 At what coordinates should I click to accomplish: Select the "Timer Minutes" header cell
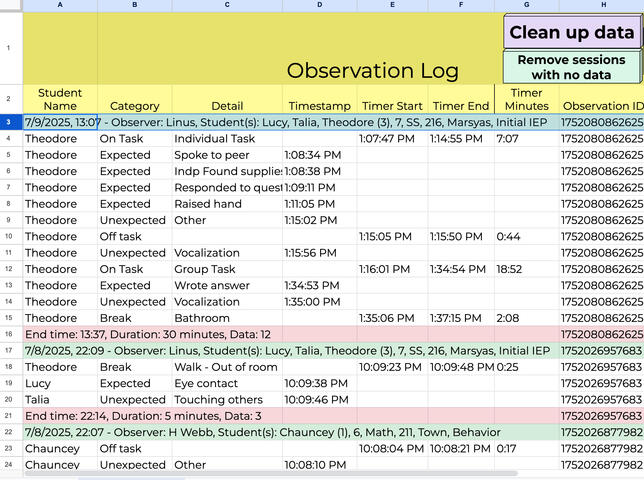pos(526,99)
